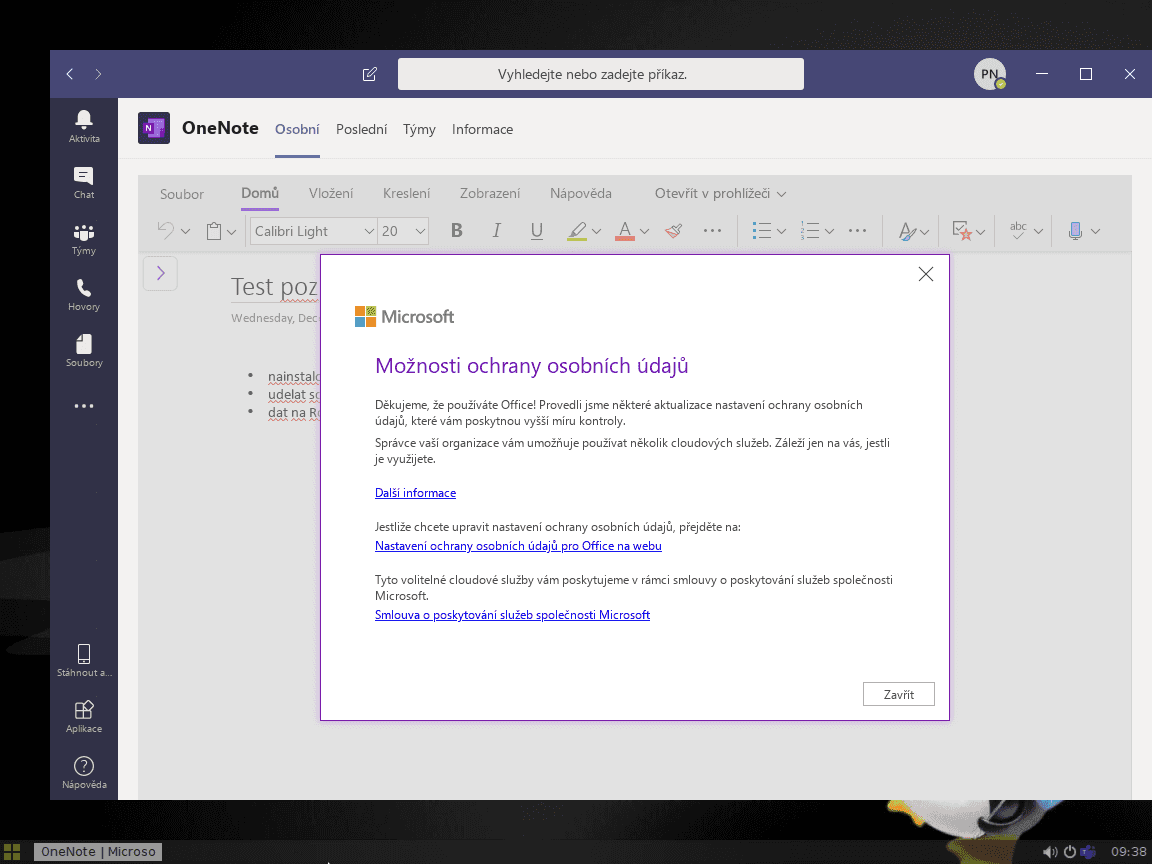The image size is (1152, 864).
Task: Select the Poslední tab
Action: pos(361,130)
